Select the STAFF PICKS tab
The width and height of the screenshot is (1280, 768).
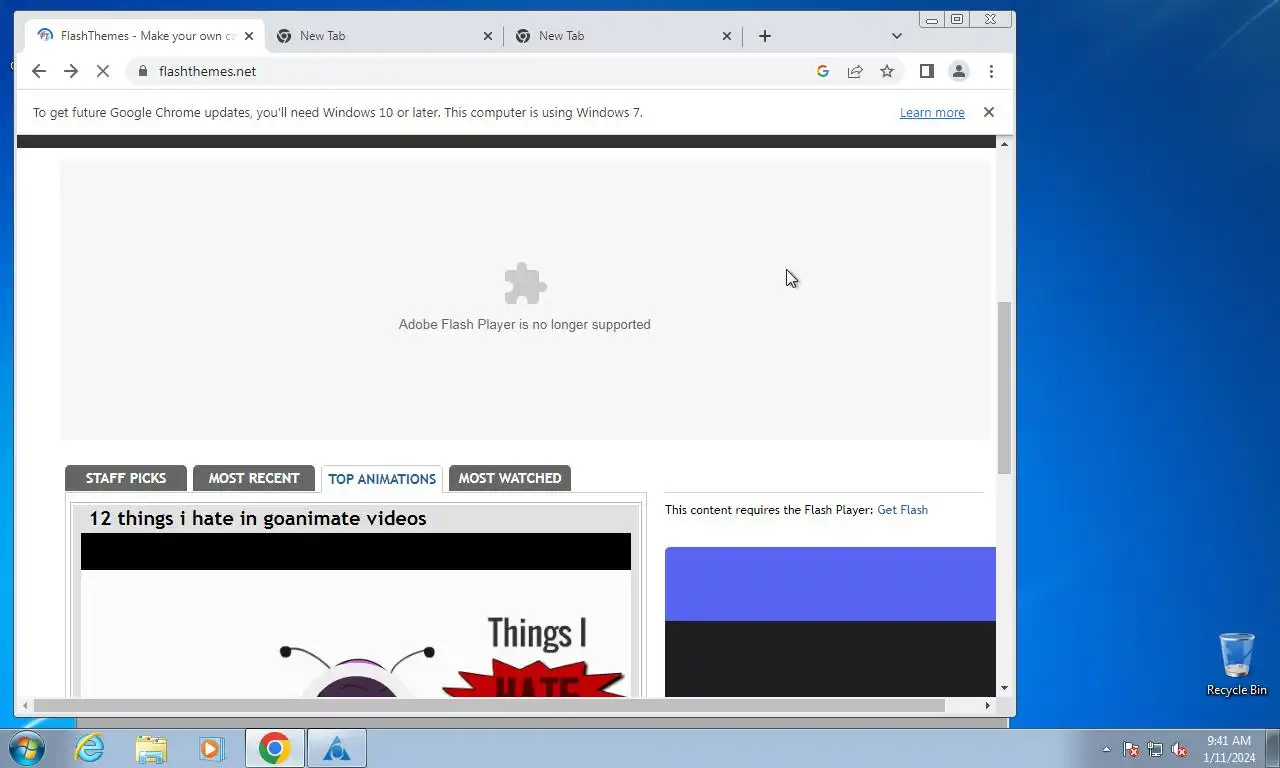tap(126, 478)
